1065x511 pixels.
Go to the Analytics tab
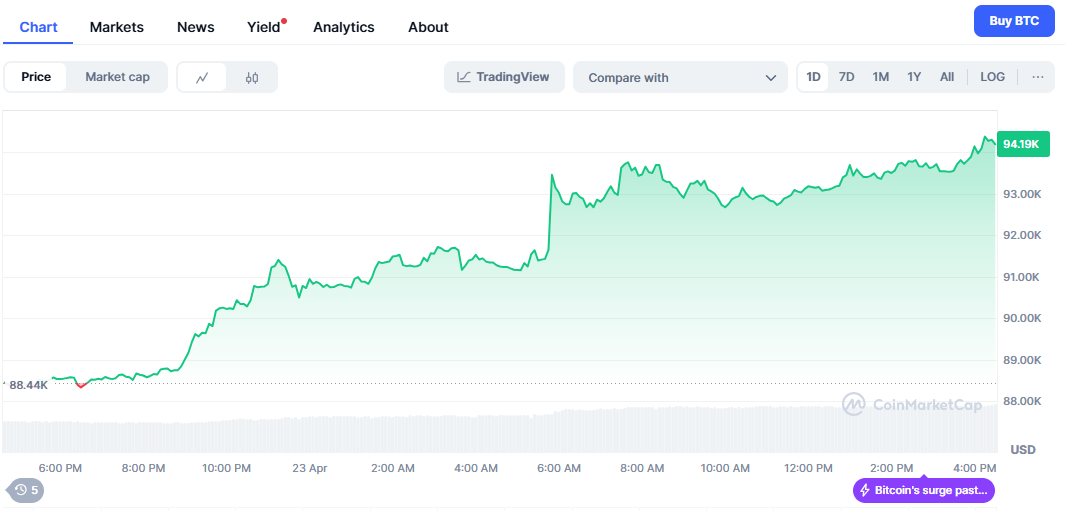(343, 27)
